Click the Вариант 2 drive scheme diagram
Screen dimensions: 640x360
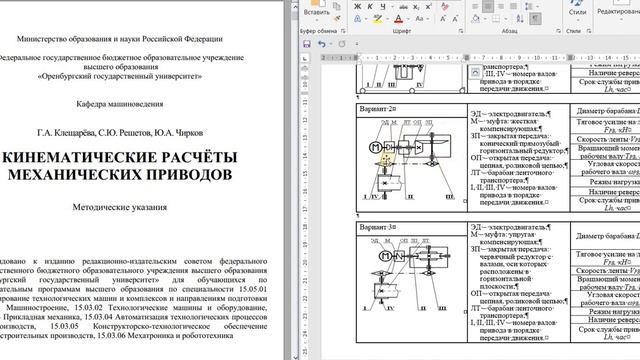(x=411, y=160)
